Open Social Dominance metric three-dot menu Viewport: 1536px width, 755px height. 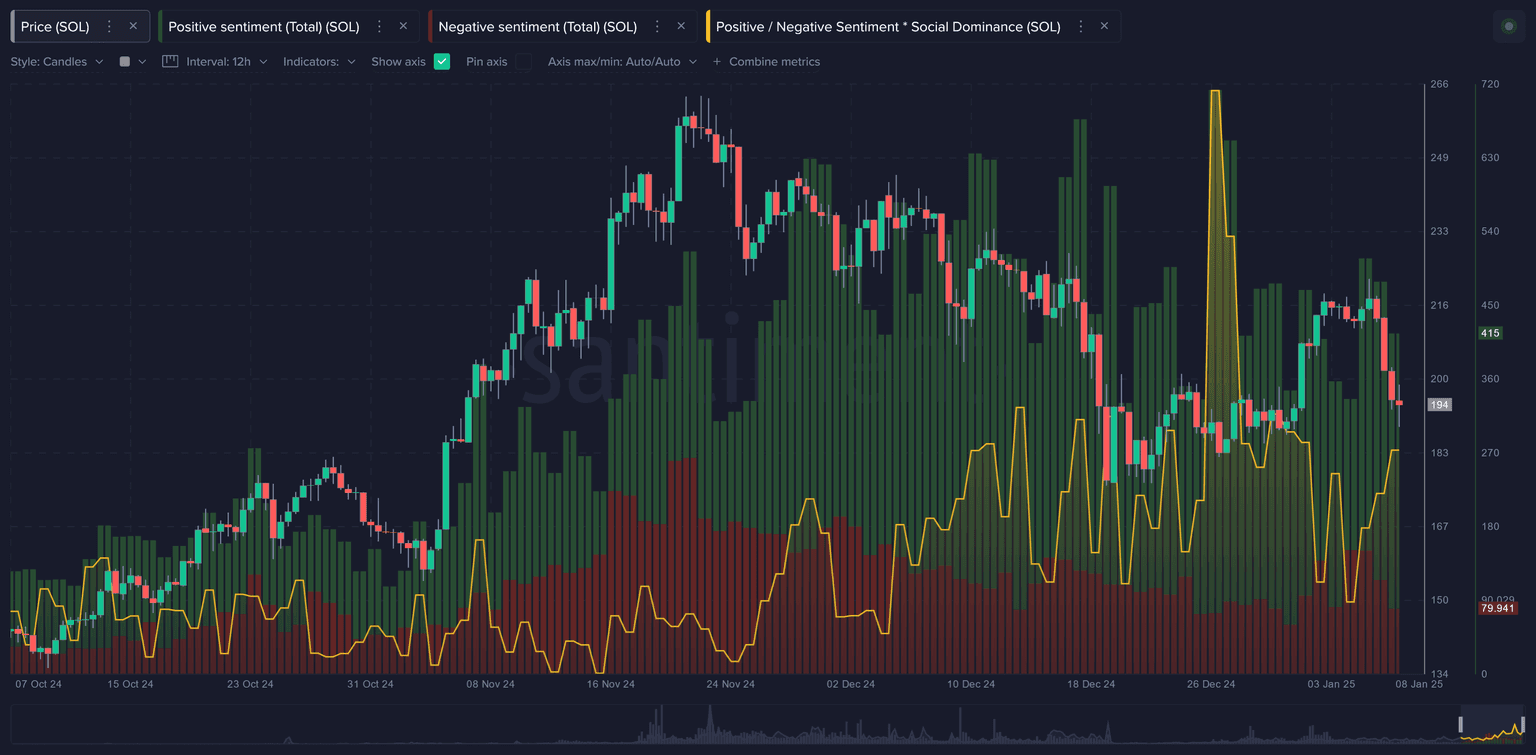(x=1081, y=27)
